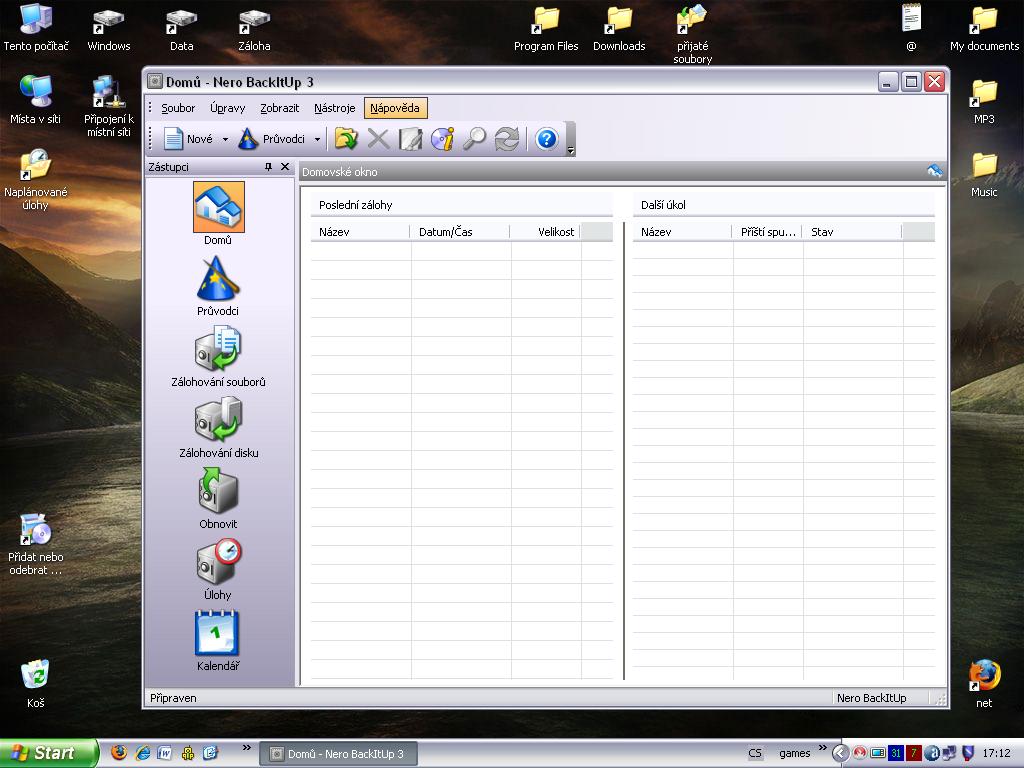Select the Místa v síti desktop icon

click(35, 100)
